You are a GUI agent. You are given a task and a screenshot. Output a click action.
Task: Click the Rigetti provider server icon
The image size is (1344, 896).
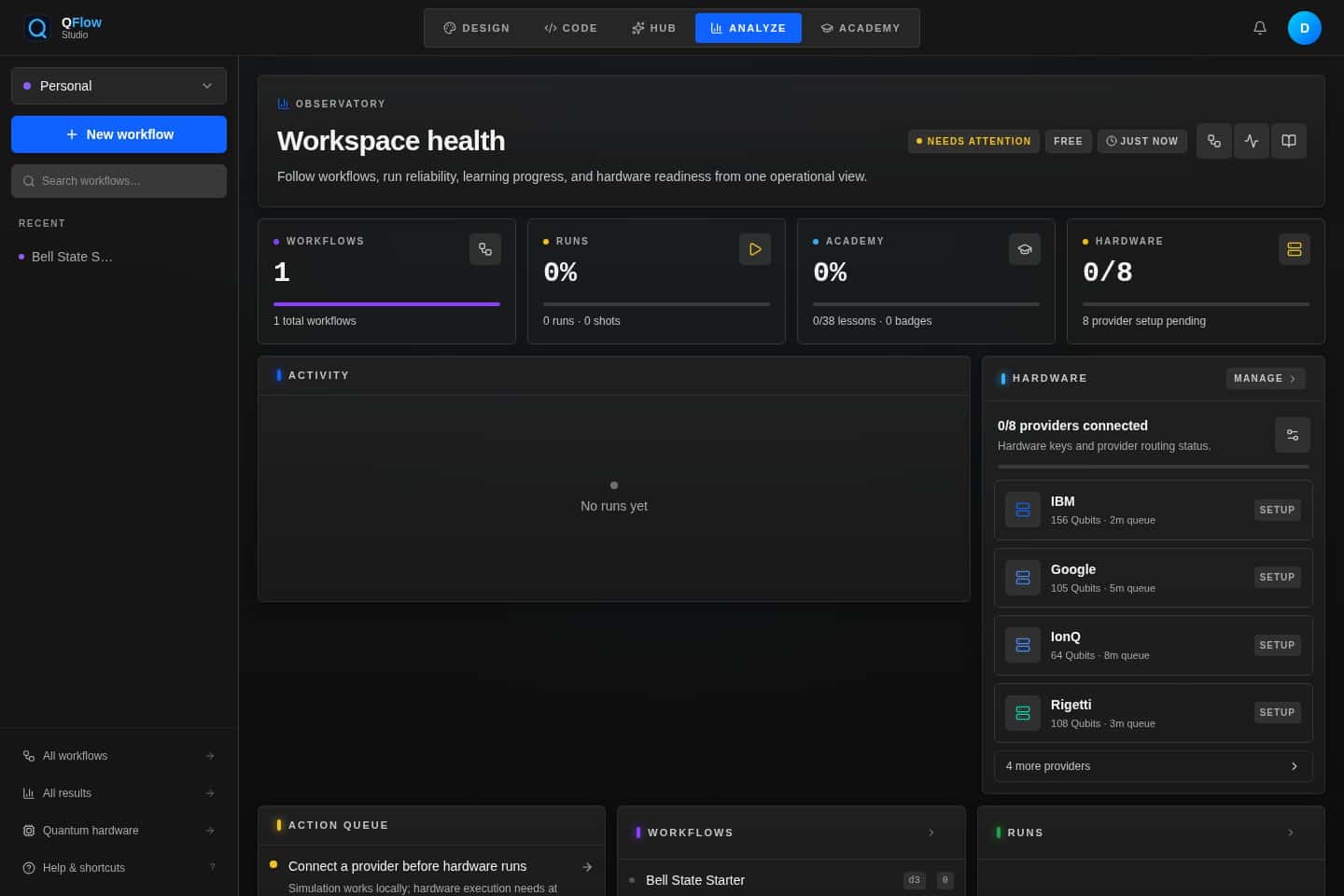point(1023,713)
